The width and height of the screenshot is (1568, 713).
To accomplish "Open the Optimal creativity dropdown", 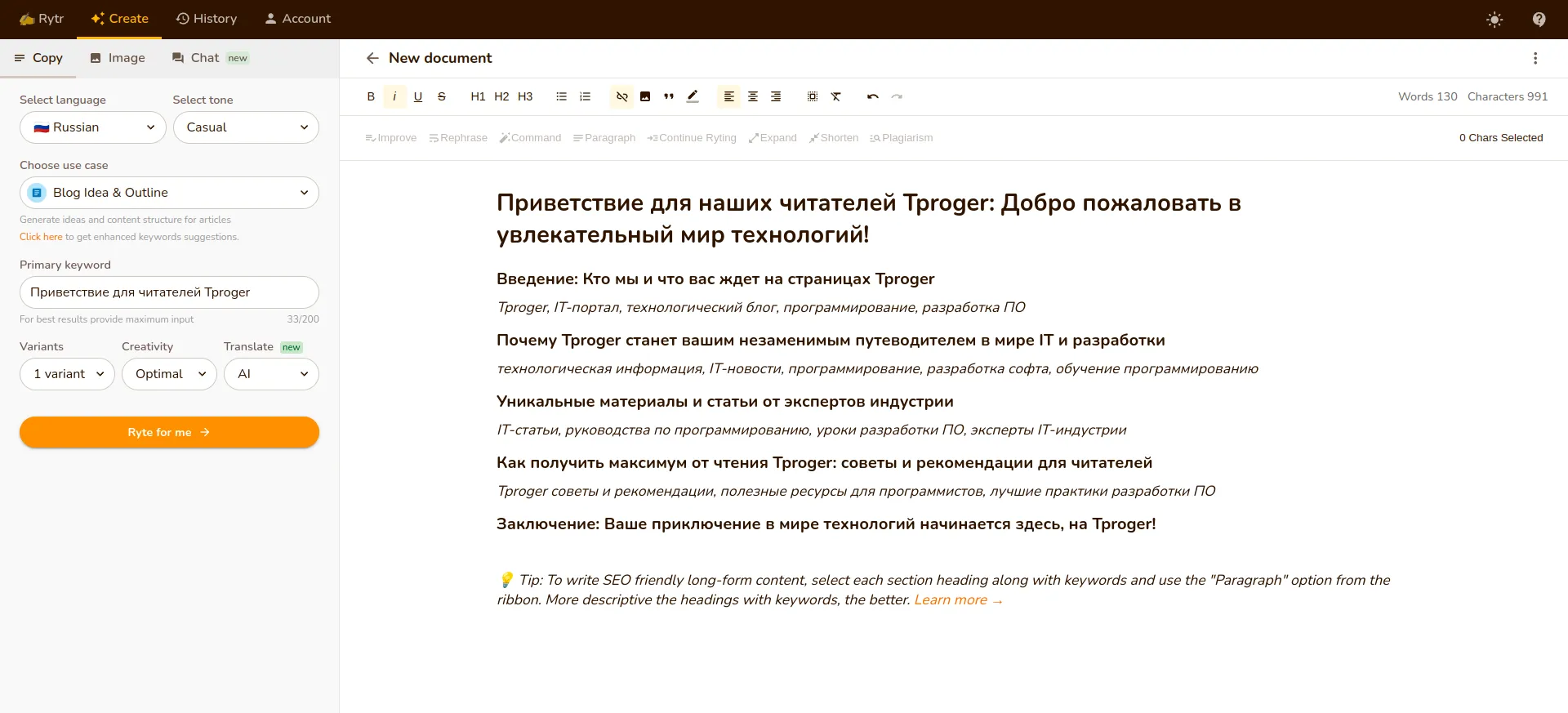I will [x=169, y=374].
